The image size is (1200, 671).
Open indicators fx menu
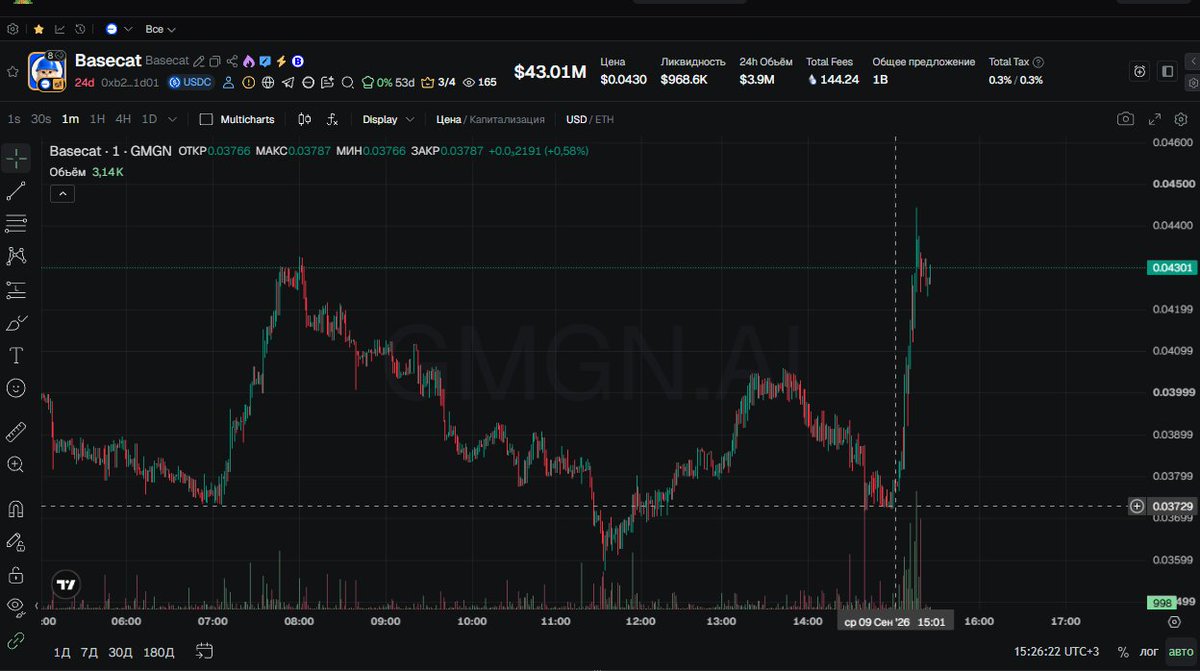[332, 119]
